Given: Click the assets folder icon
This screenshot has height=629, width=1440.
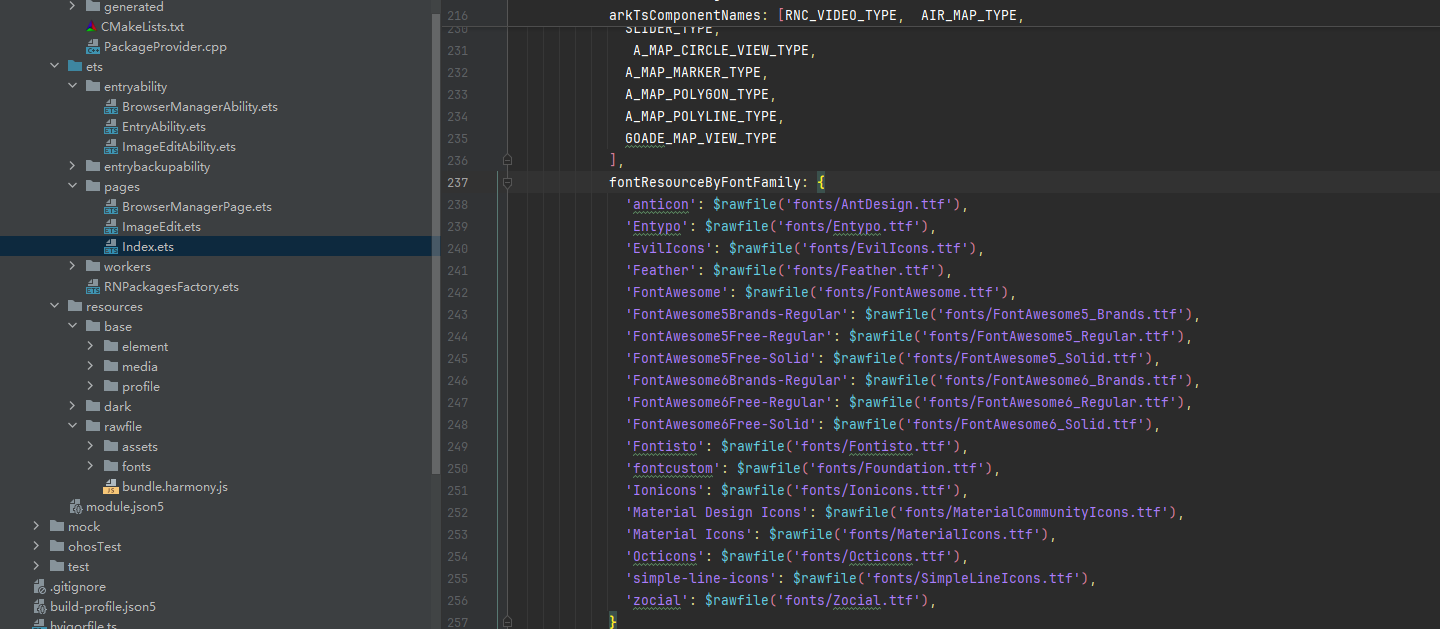Looking at the screenshot, I should pyautogui.click(x=111, y=447).
